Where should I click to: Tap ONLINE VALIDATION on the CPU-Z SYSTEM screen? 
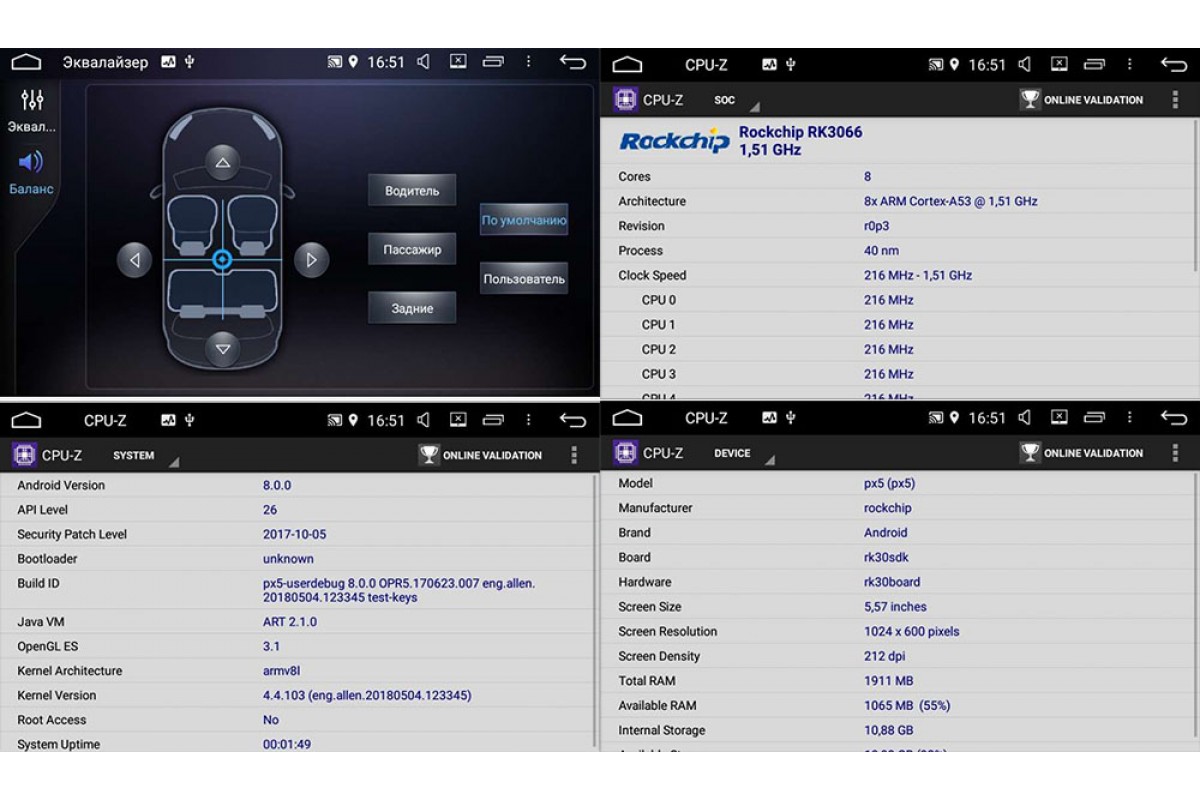(x=480, y=455)
